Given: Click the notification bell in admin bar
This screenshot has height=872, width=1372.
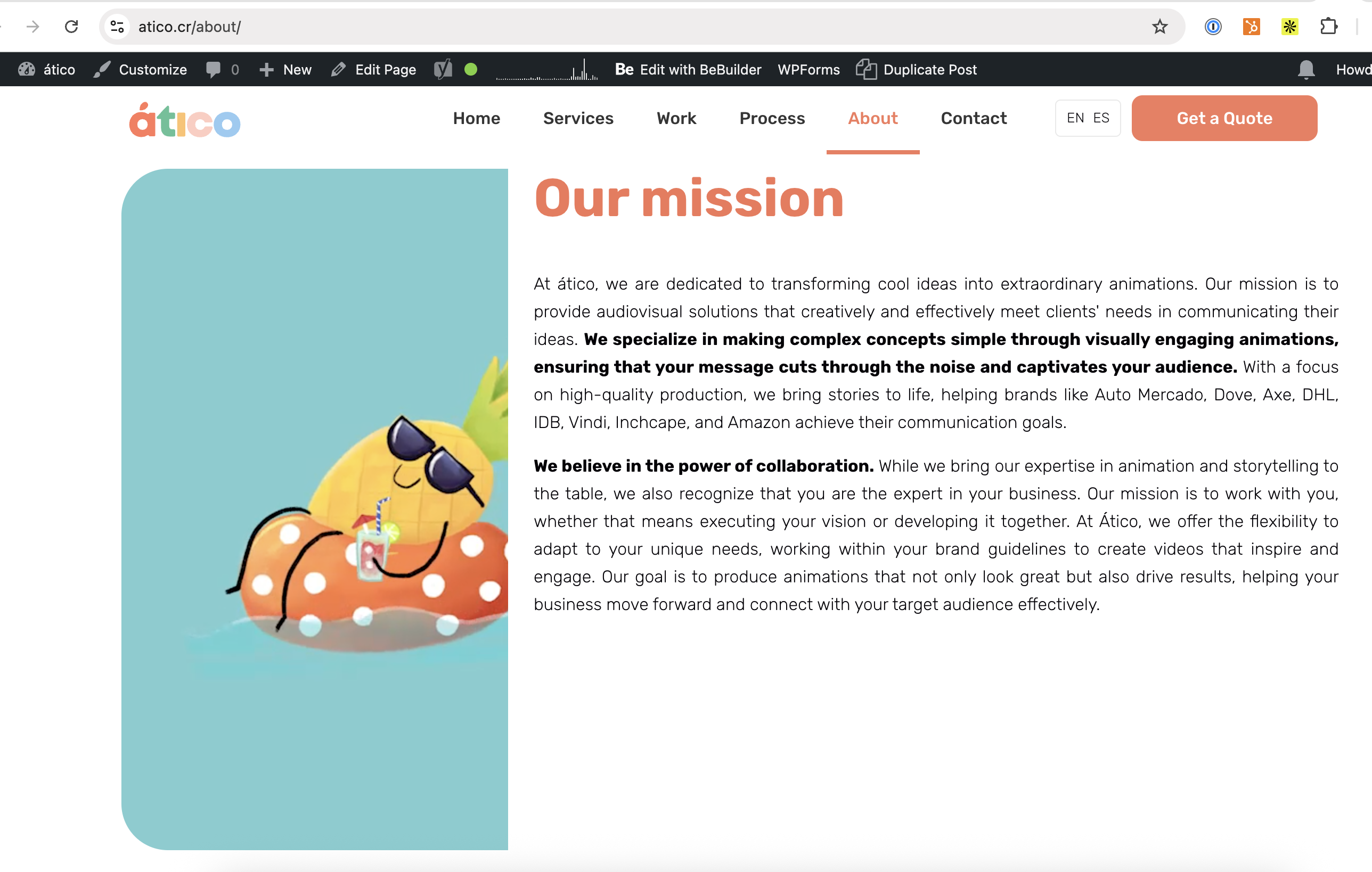Looking at the screenshot, I should (x=1306, y=70).
